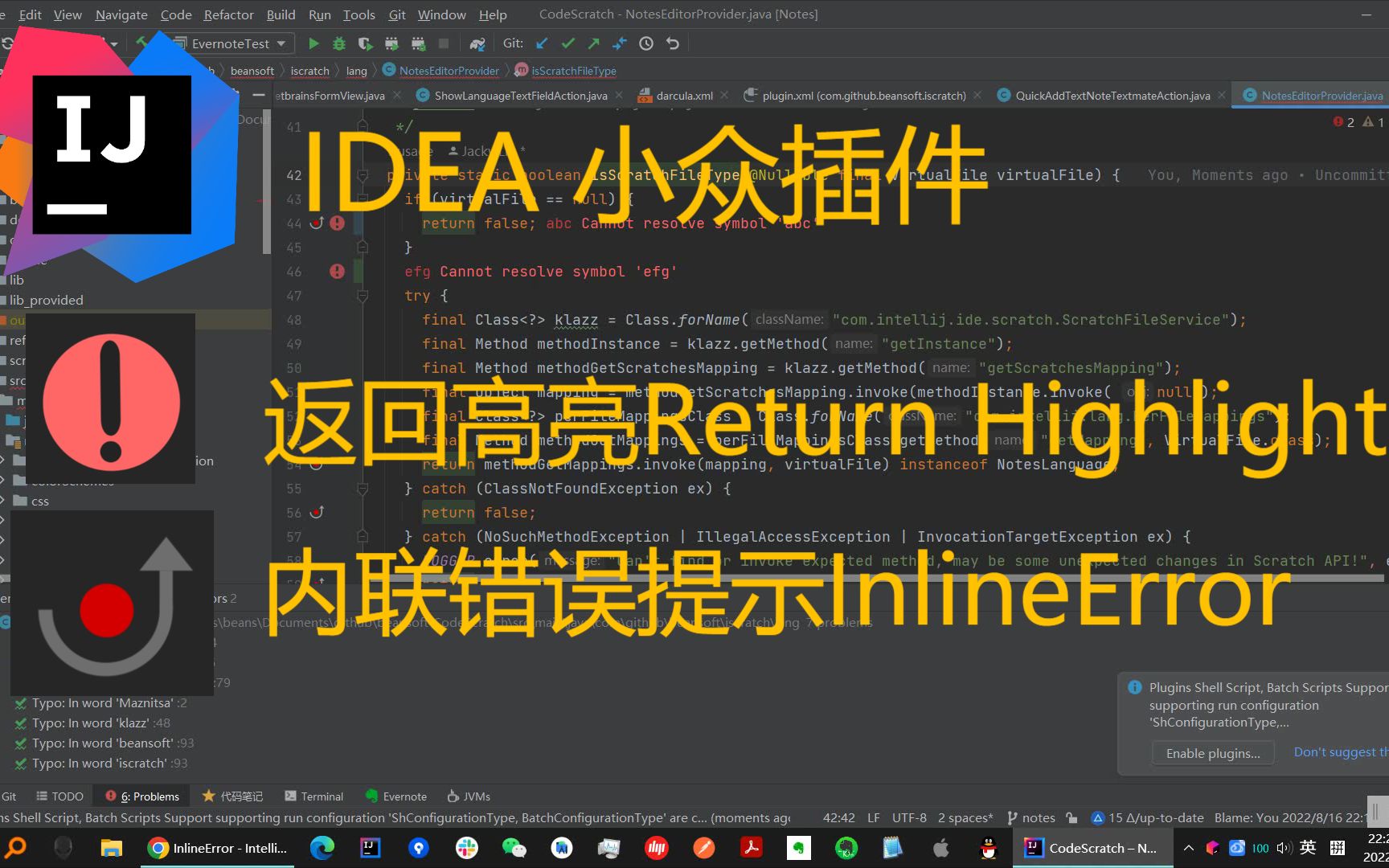
Task: Run with coverage icon in toolbar
Action: (365, 43)
